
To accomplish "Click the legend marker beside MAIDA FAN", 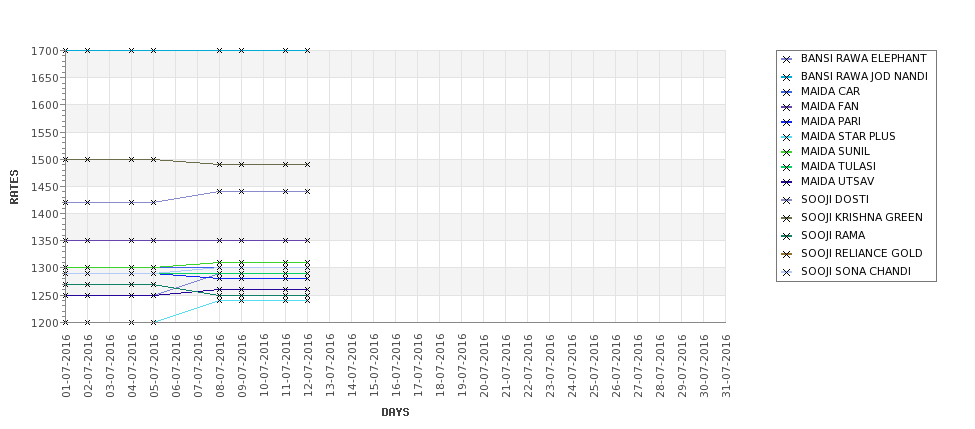I will tap(787, 108).
